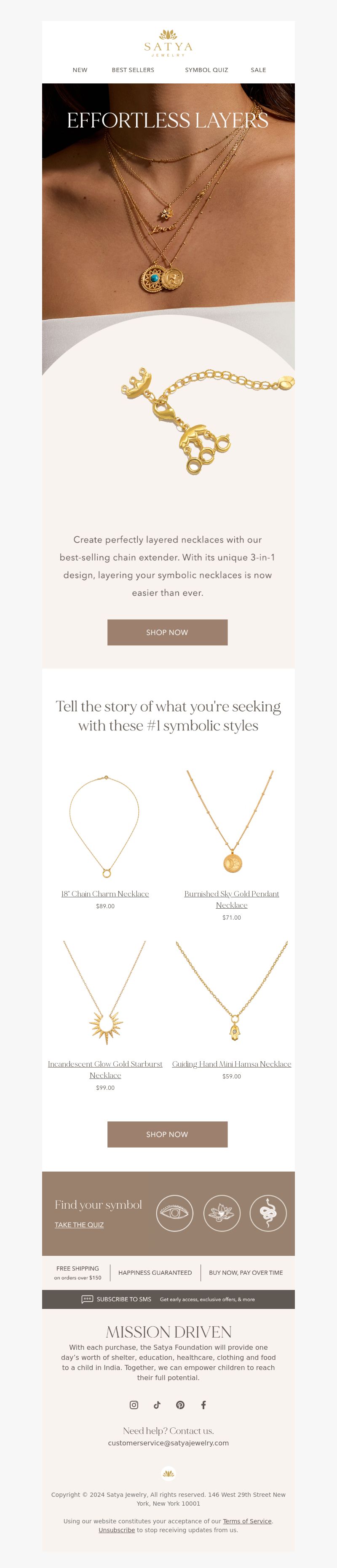Open the Instagram social icon
Viewport: 337px width, 1568px height.
tap(134, 1404)
